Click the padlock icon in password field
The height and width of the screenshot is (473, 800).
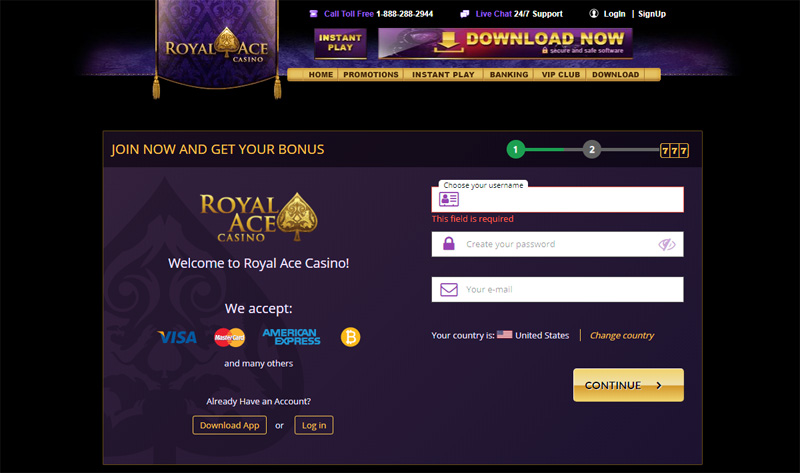coord(448,243)
